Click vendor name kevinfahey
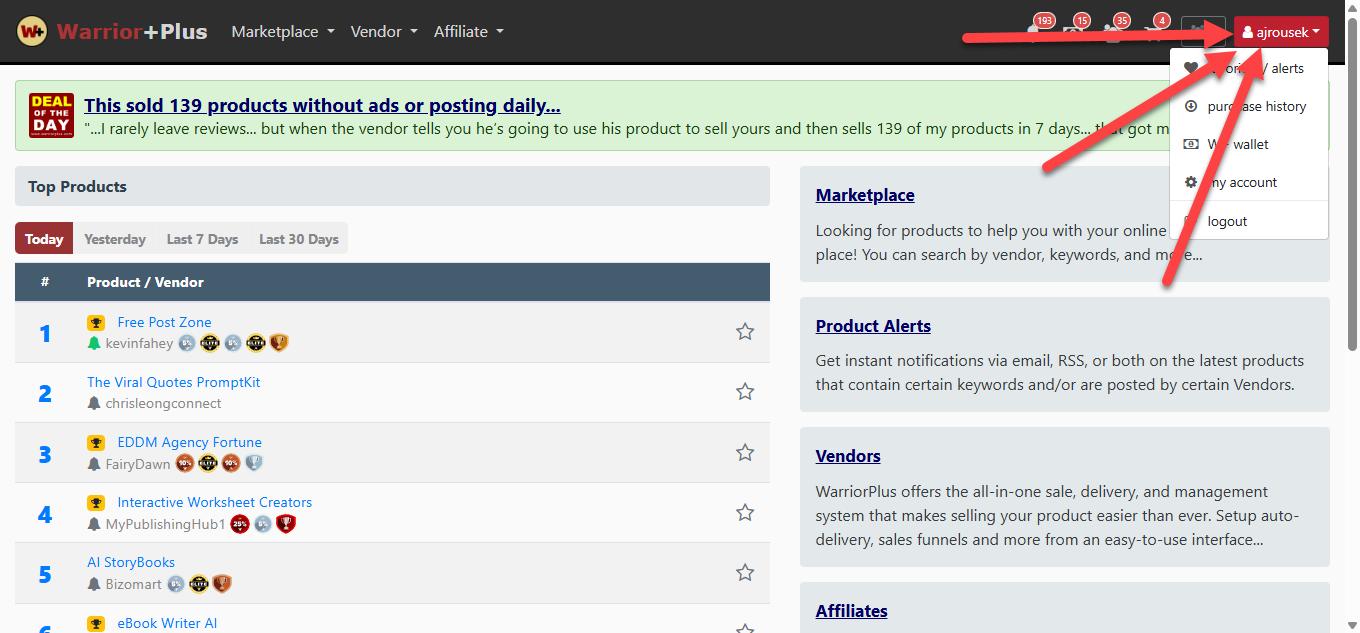Screen dimensions: 1360x633 139,343
